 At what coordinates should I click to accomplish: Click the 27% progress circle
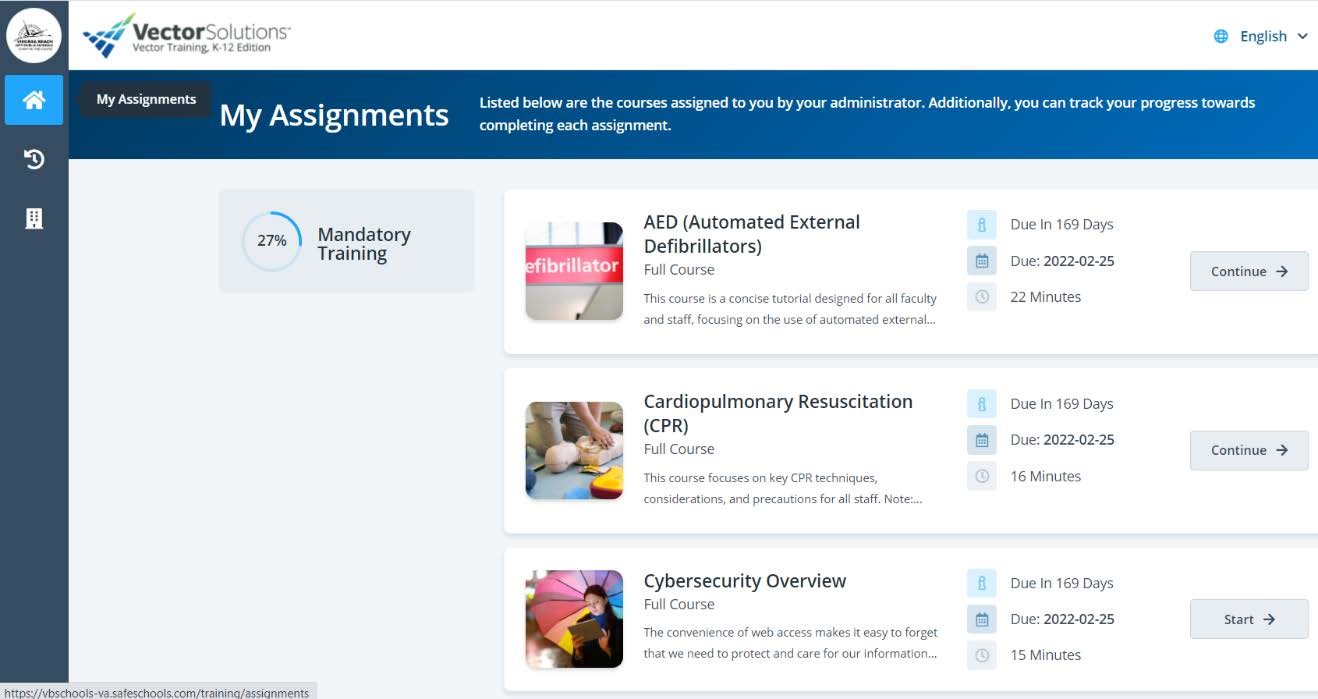[271, 241]
